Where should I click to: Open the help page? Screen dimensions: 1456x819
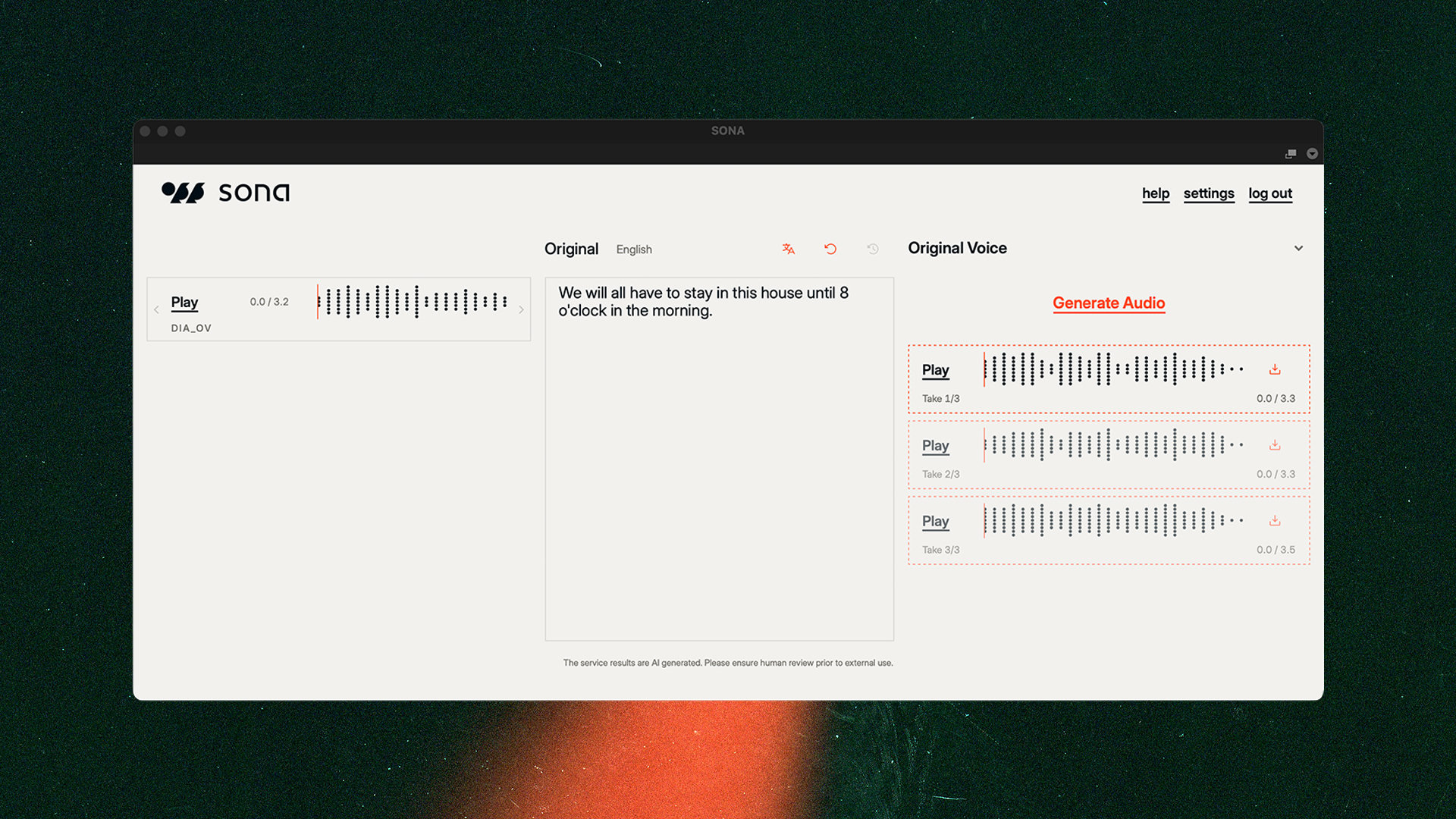pos(1156,193)
